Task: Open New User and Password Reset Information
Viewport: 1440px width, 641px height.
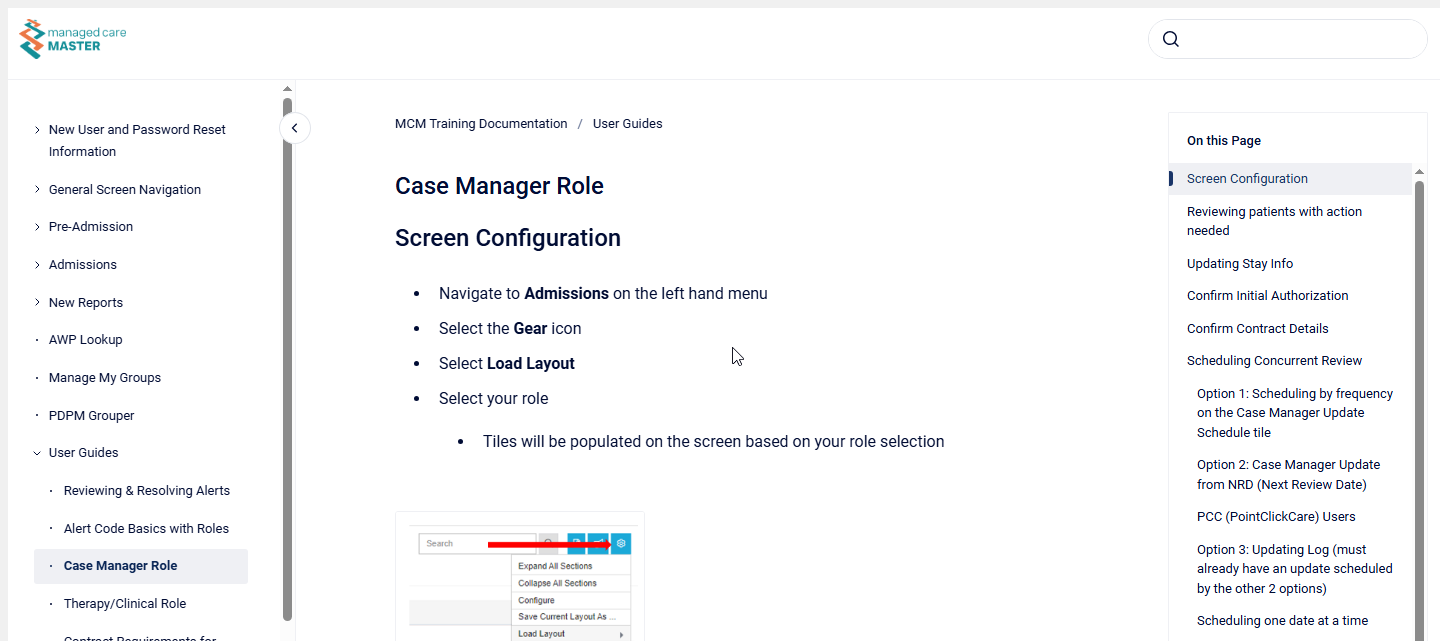Action: point(137,141)
